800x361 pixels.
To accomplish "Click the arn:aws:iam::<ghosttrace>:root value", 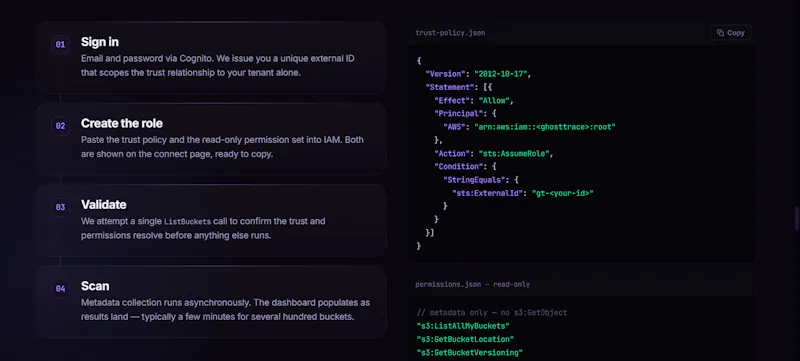I will click(545, 127).
